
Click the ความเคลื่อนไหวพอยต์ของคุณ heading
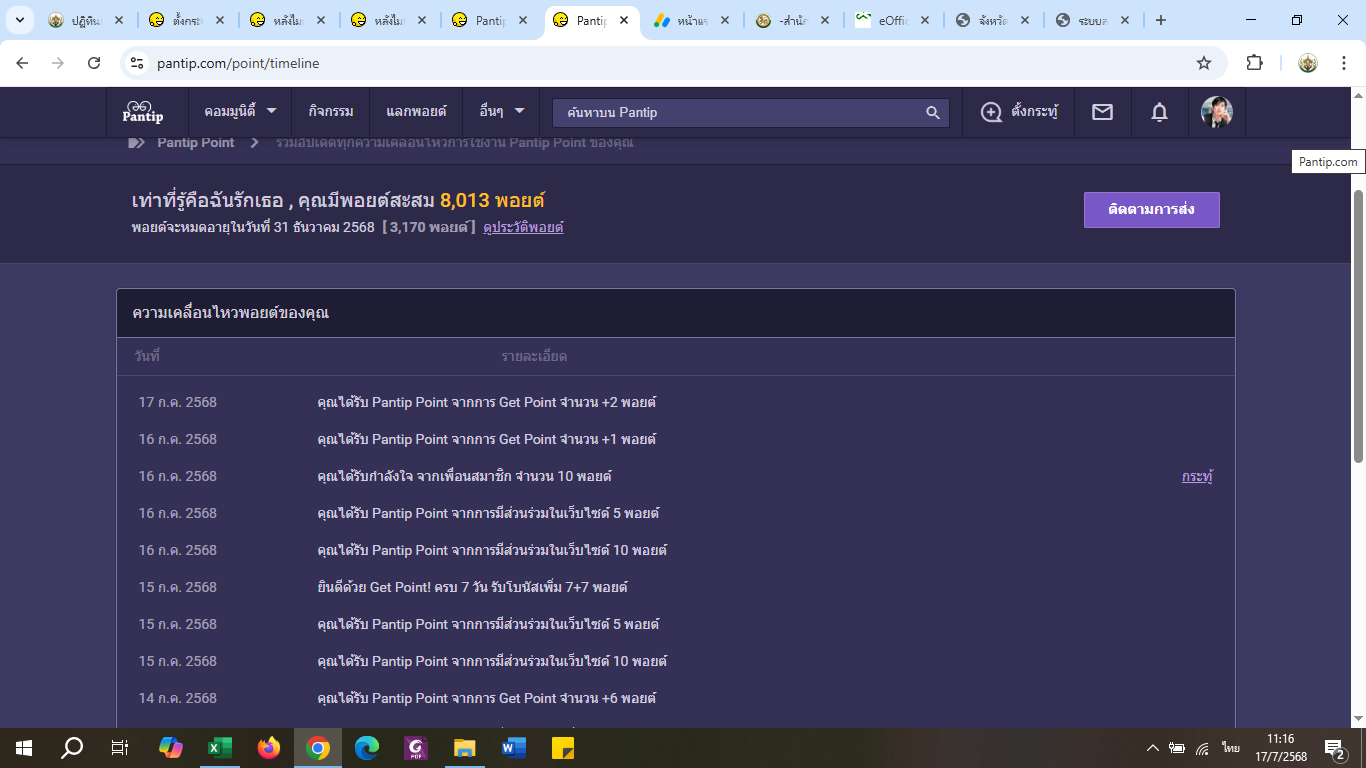coord(231,313)
